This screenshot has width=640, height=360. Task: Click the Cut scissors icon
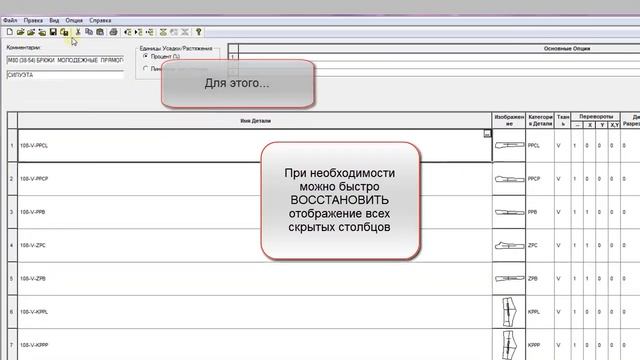(x=78, y=32)
